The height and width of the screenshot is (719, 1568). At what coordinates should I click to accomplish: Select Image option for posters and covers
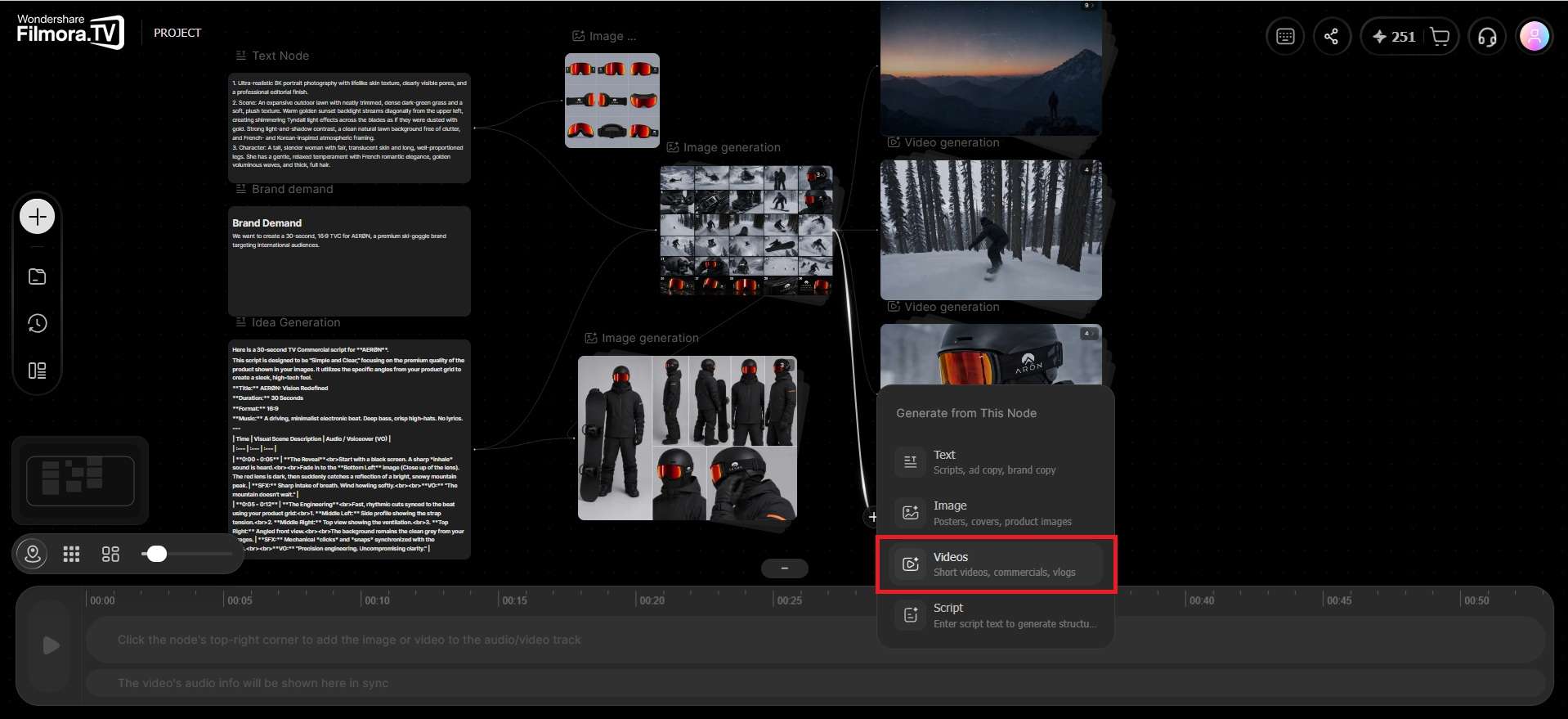tap(996, 513)
